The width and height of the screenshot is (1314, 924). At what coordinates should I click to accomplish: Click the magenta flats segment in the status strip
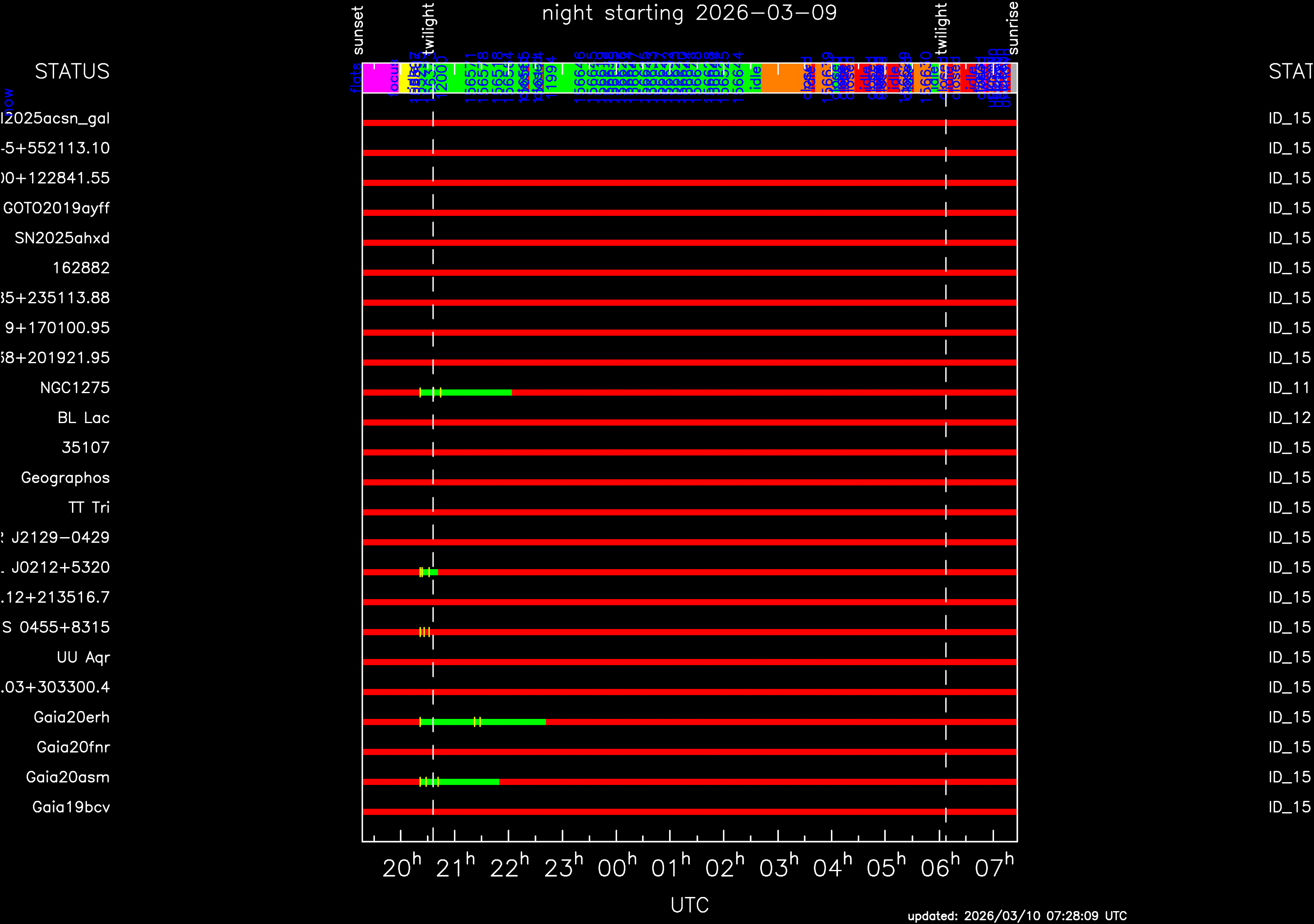point(381,78)
